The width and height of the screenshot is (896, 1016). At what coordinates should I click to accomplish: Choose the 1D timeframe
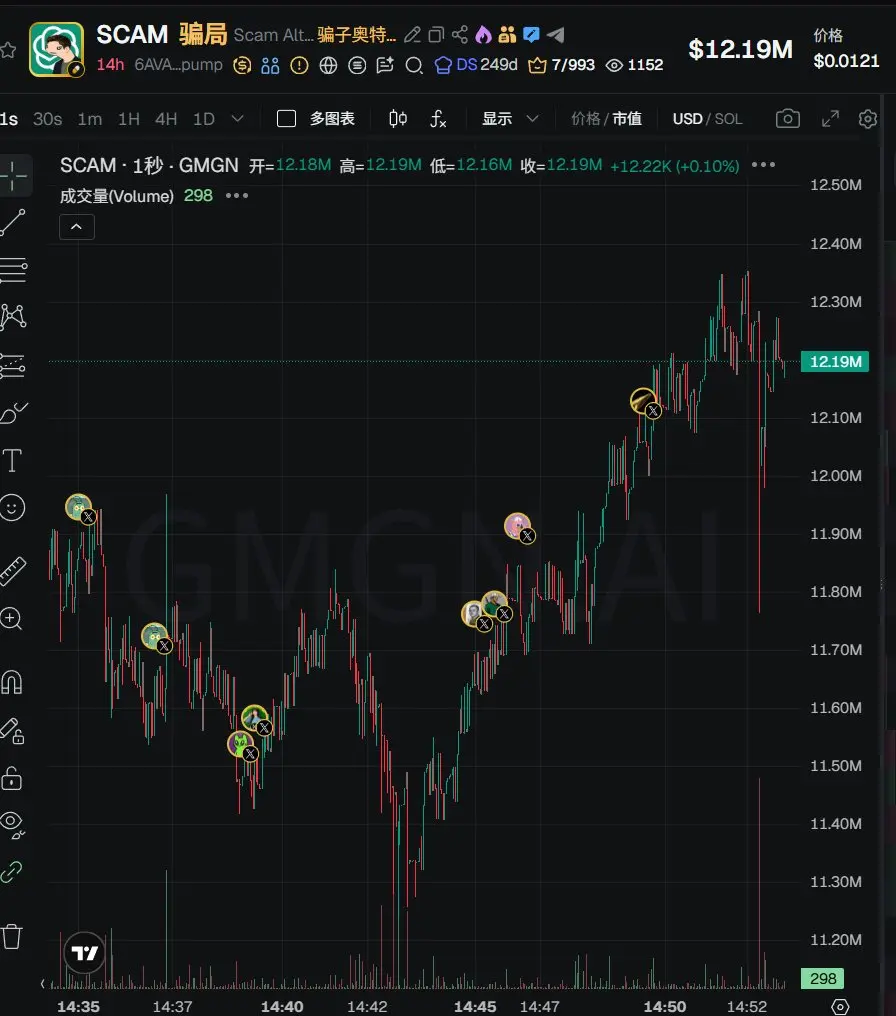[x=203, y=119]
